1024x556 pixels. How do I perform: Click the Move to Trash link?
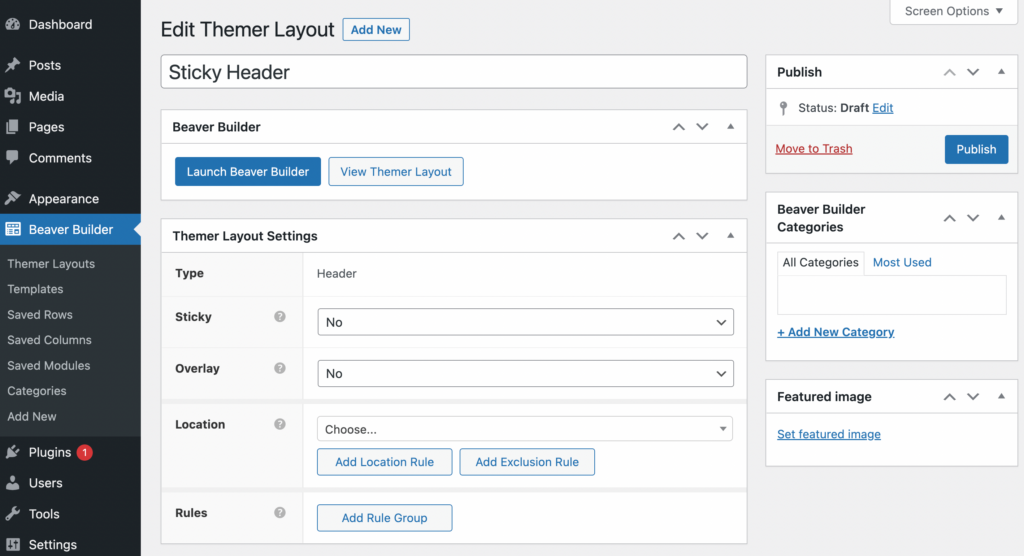[x=814, y=149]
